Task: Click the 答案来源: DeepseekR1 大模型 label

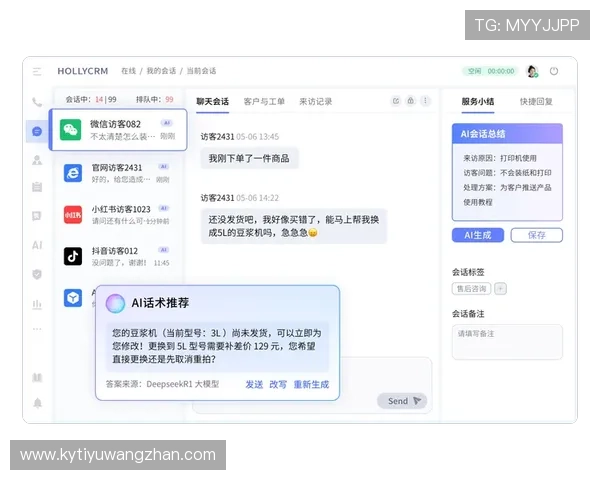Action: tap(163, 384)
